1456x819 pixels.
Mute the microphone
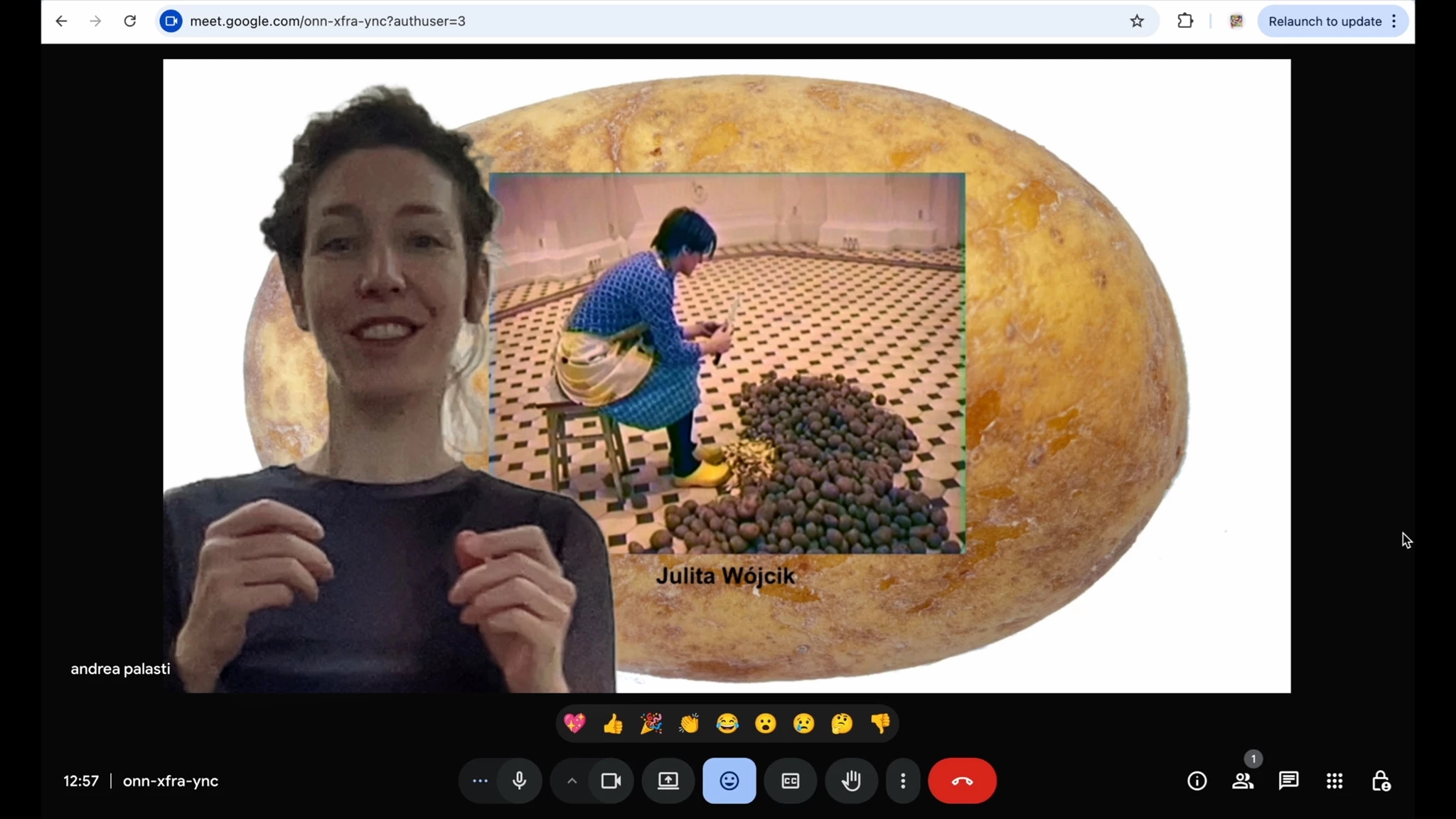[x=520, y=781]
